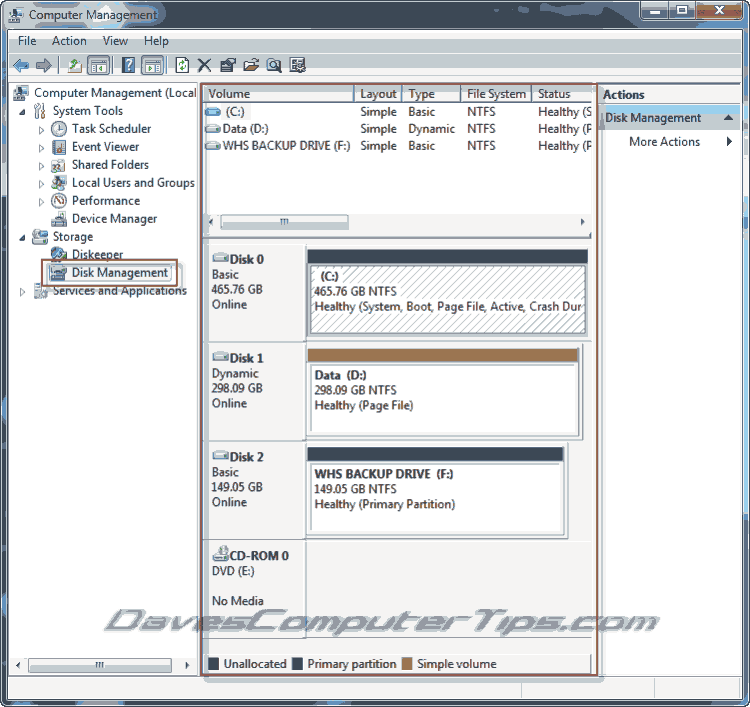This screenshot has height=707, width=750.
Task: Select WHS BACKUP DRIVE 149.05 GB block
Action: tap(436, 497)
